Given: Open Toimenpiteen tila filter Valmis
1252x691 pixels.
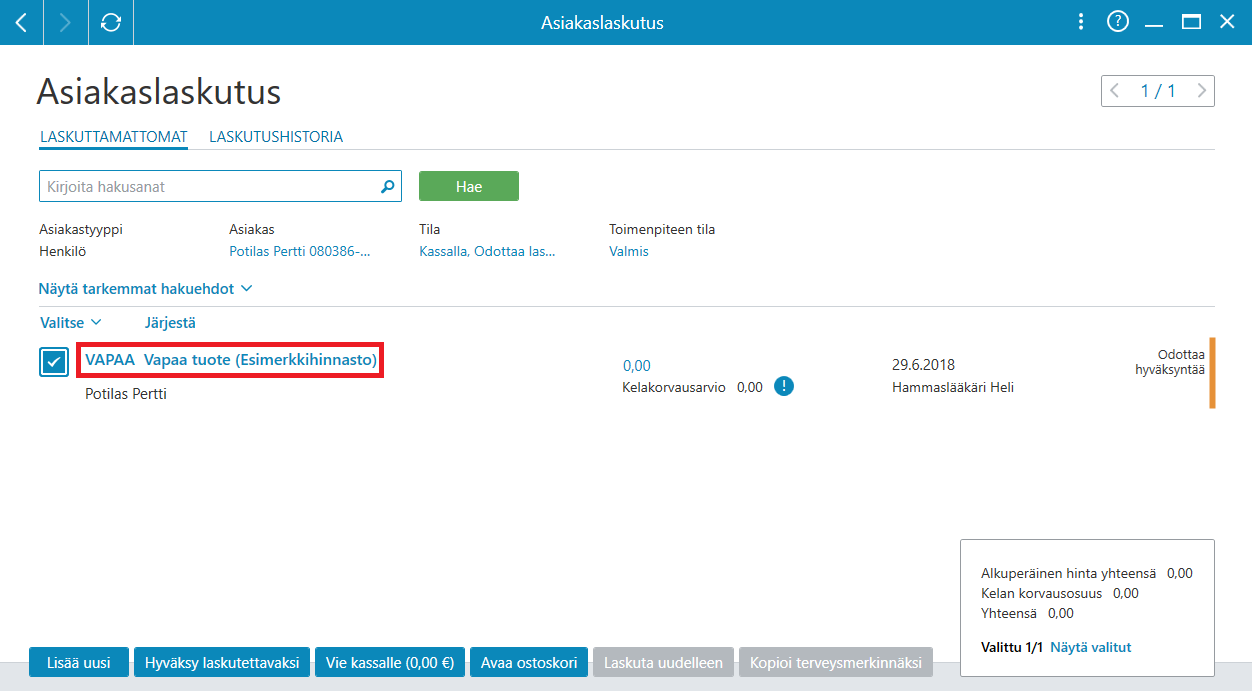Looking at the screenshot, I should (629, 251).
